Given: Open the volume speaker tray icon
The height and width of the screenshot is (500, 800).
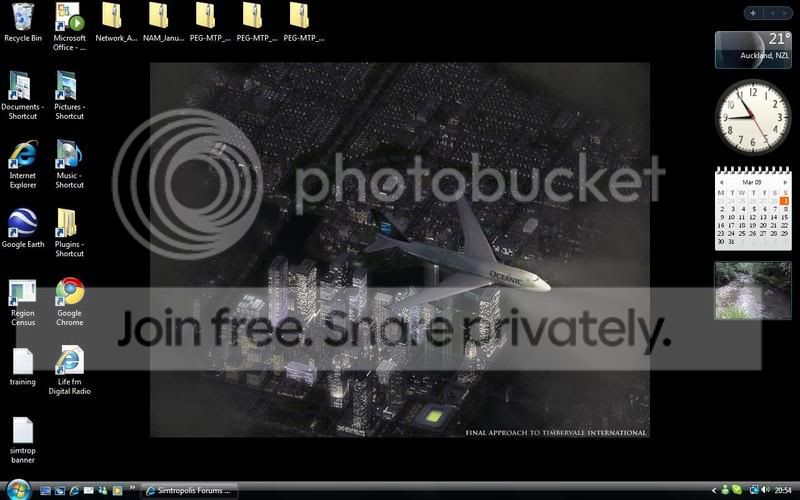Looking at the screenshot, I should [x=765, y=490].
